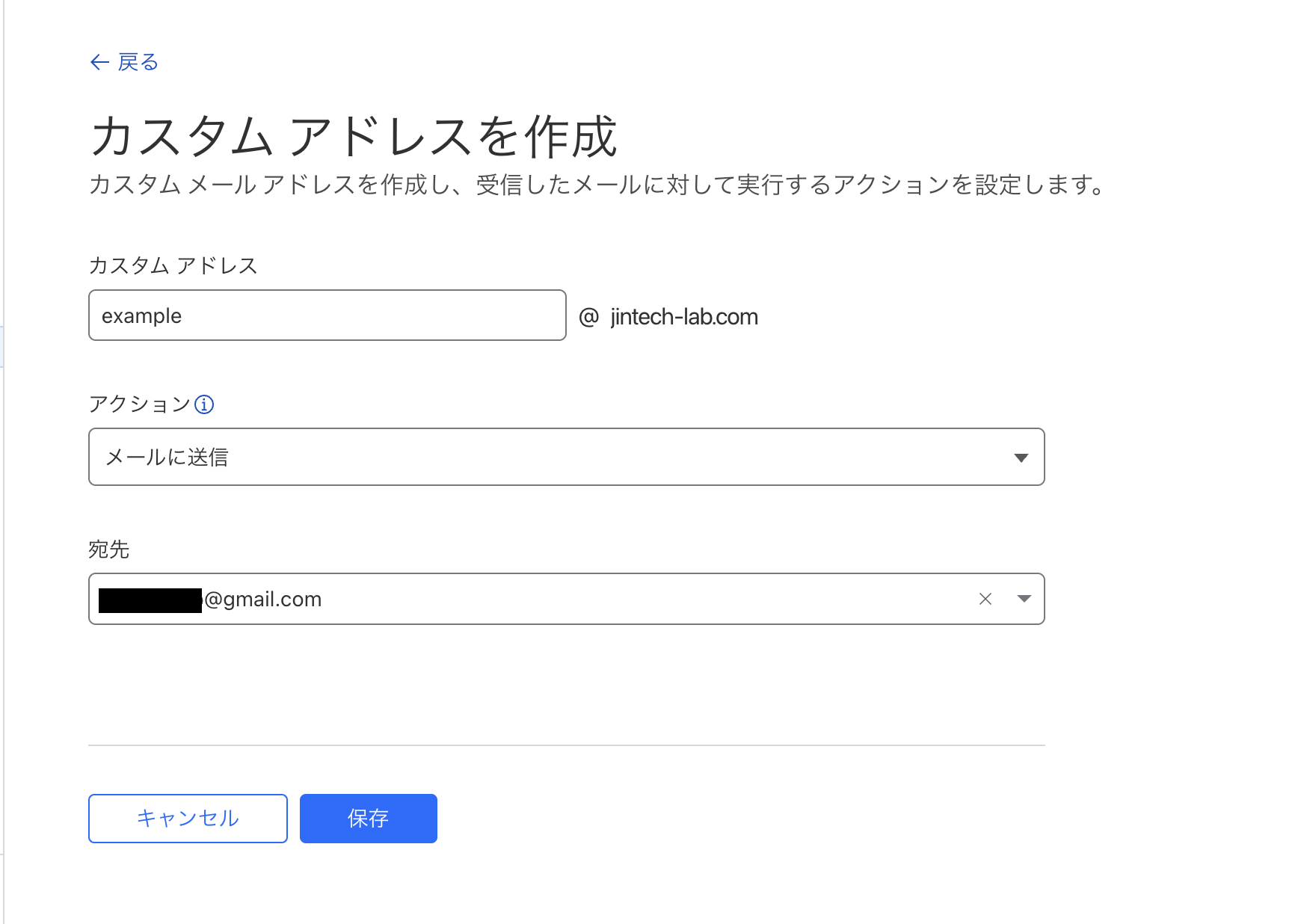Go back via the 戻る link

pyautogui.click(x=138, y=62)
